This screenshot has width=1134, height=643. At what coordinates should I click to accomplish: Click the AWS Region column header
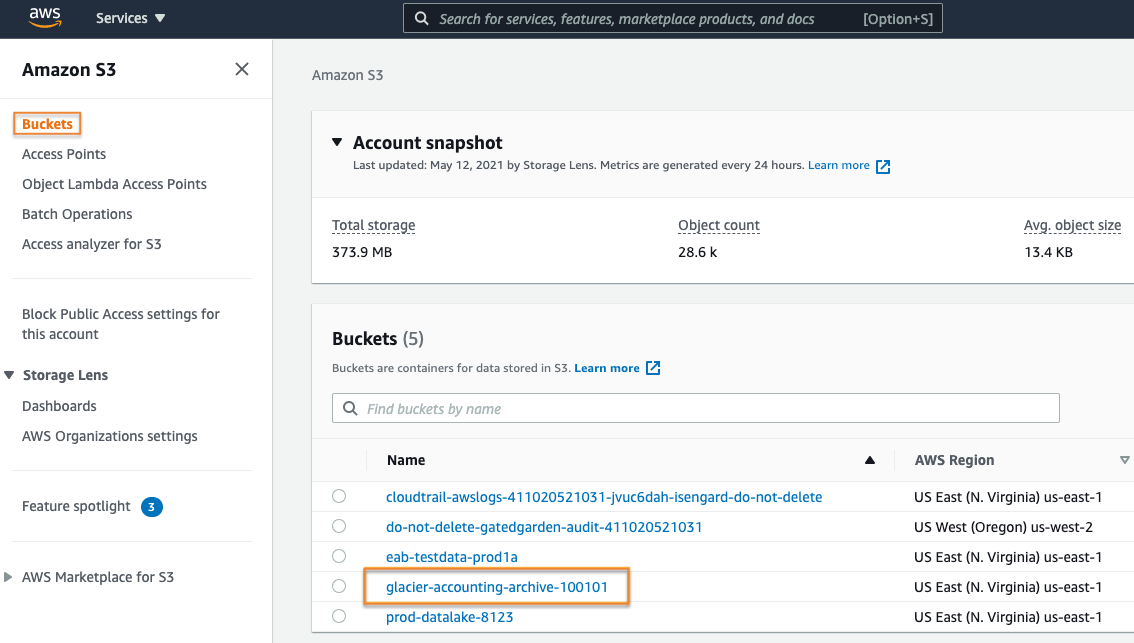click(954, 460)
